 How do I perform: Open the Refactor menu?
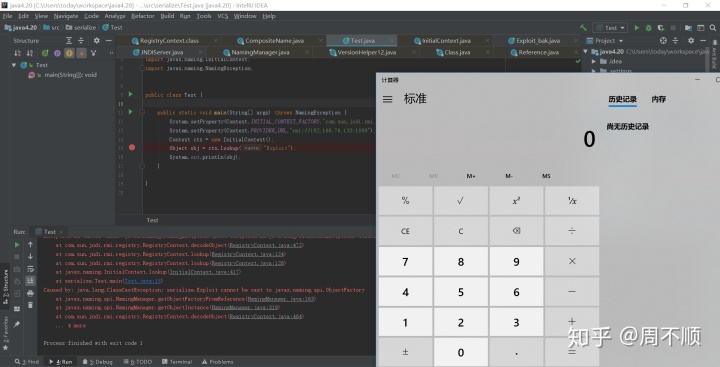(143, 16)
